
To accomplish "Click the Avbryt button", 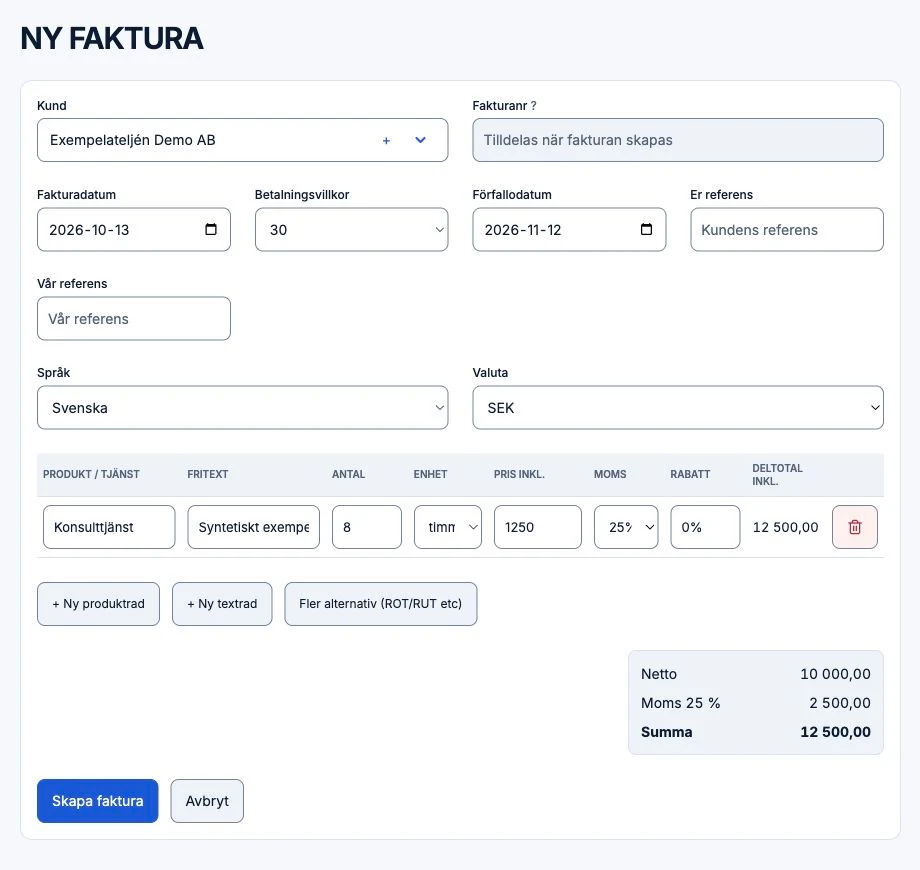I will coord(207,801).
